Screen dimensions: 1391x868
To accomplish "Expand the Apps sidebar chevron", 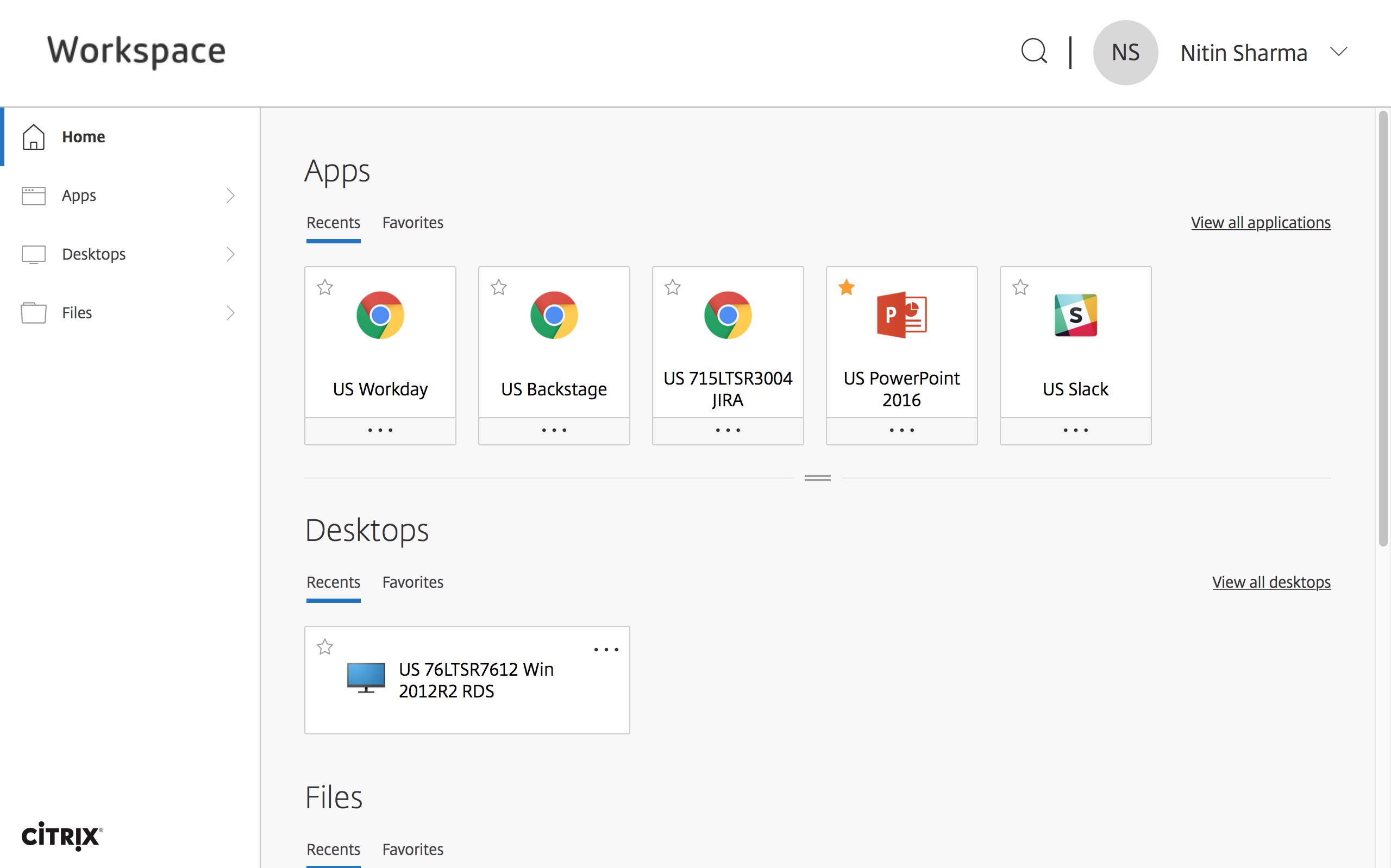I will pyautogui.click(x=230, y=196).
